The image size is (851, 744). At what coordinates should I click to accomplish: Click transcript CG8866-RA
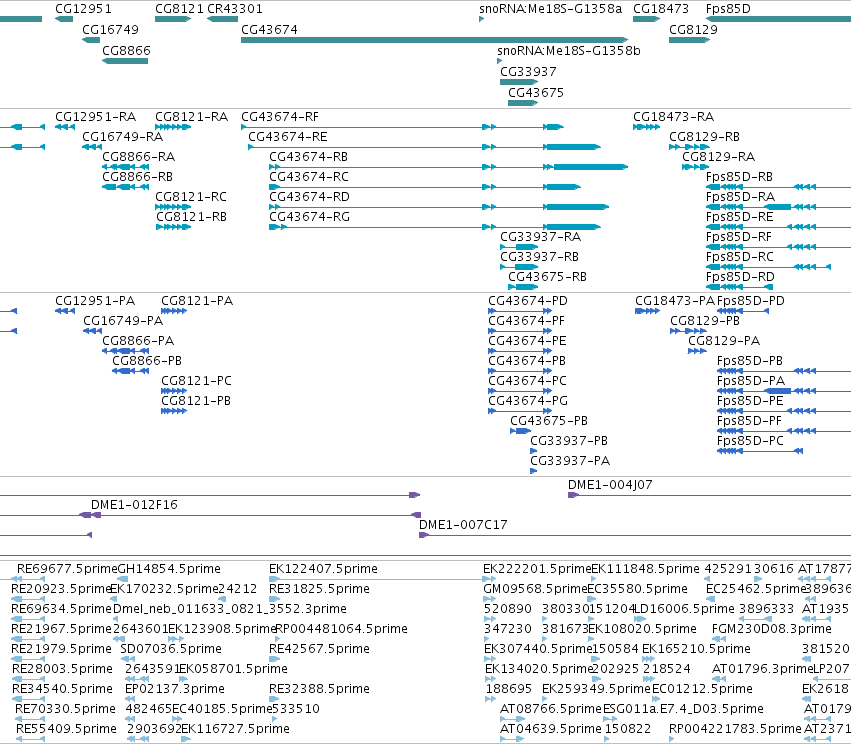125,167
